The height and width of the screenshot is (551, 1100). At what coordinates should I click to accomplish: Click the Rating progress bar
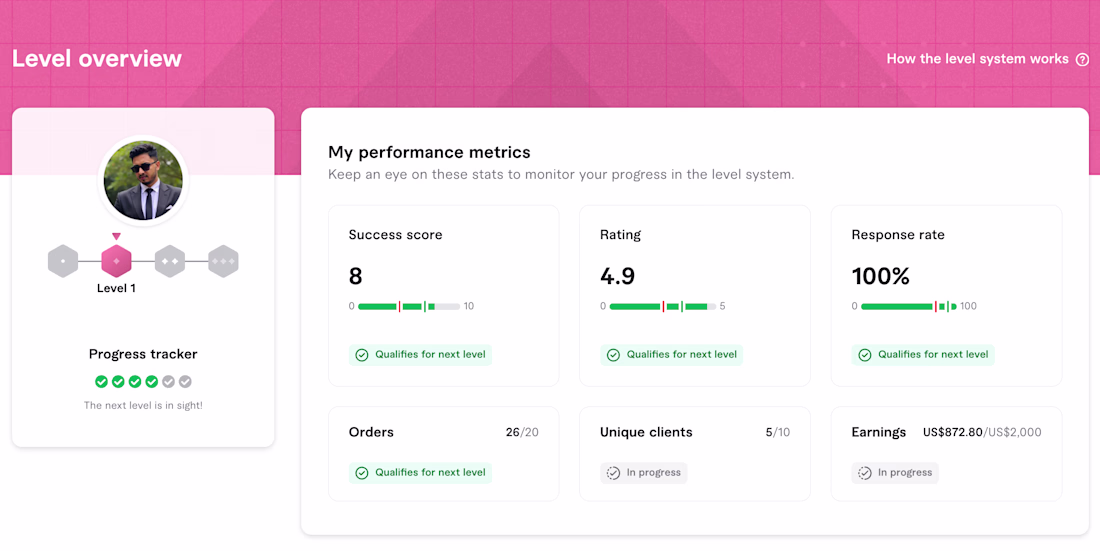662,307
